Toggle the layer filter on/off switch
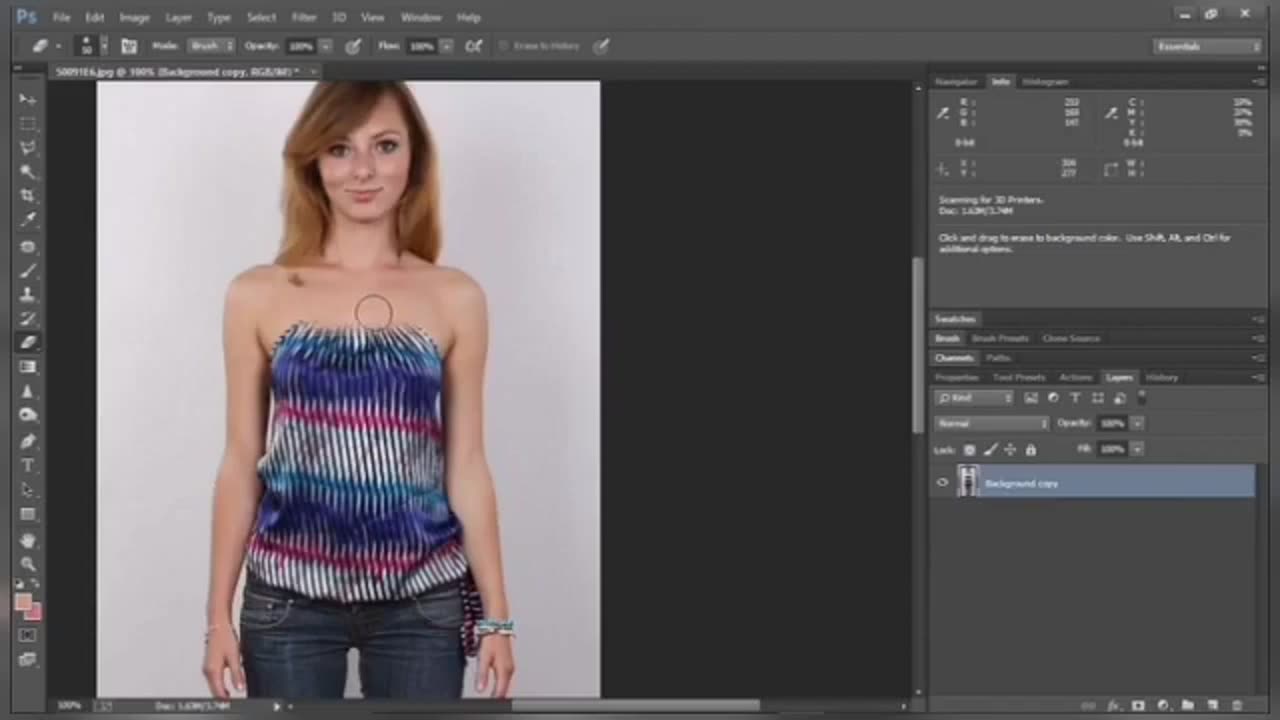 pyautogui.click(x=1142, y=397)
